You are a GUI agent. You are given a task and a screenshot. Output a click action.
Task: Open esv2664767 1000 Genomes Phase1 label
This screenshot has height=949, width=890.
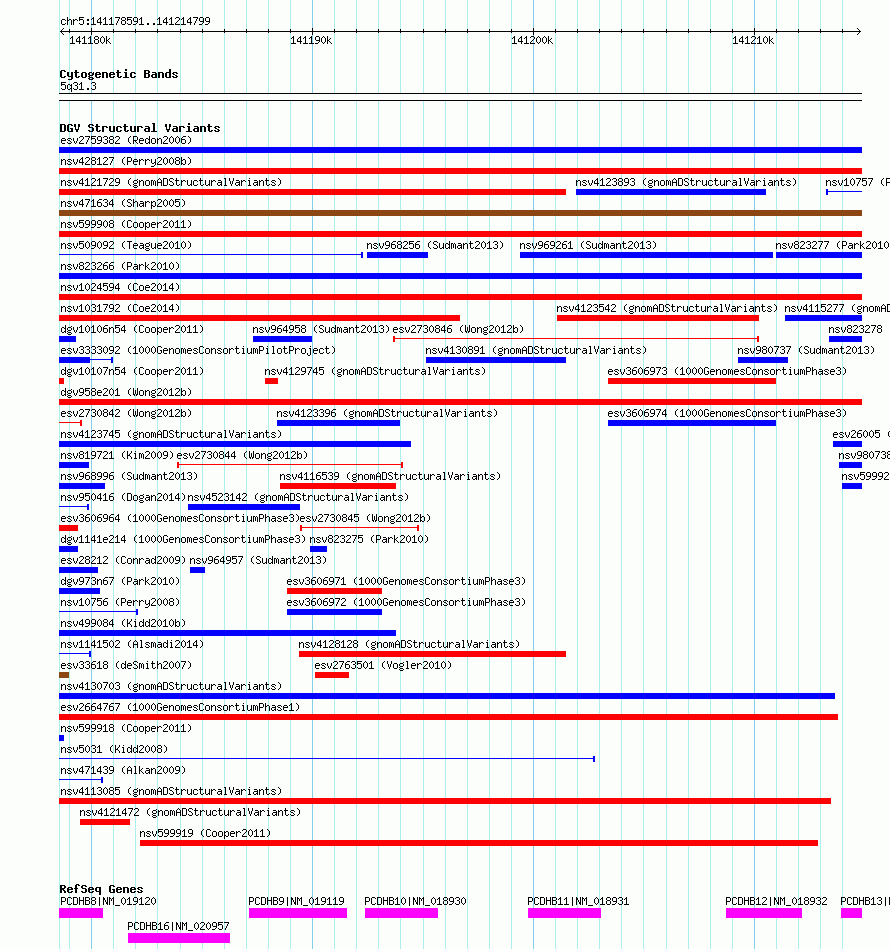tap(180, 708)
